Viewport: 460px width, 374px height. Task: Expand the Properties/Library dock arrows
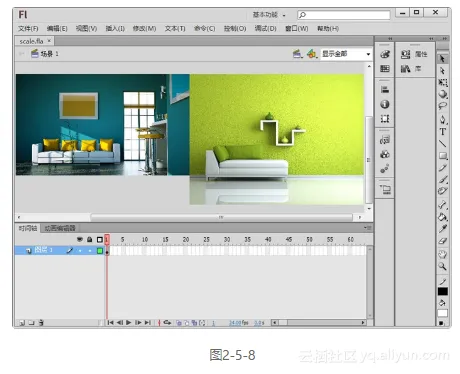pyautogui.click(x=431, y=39)
